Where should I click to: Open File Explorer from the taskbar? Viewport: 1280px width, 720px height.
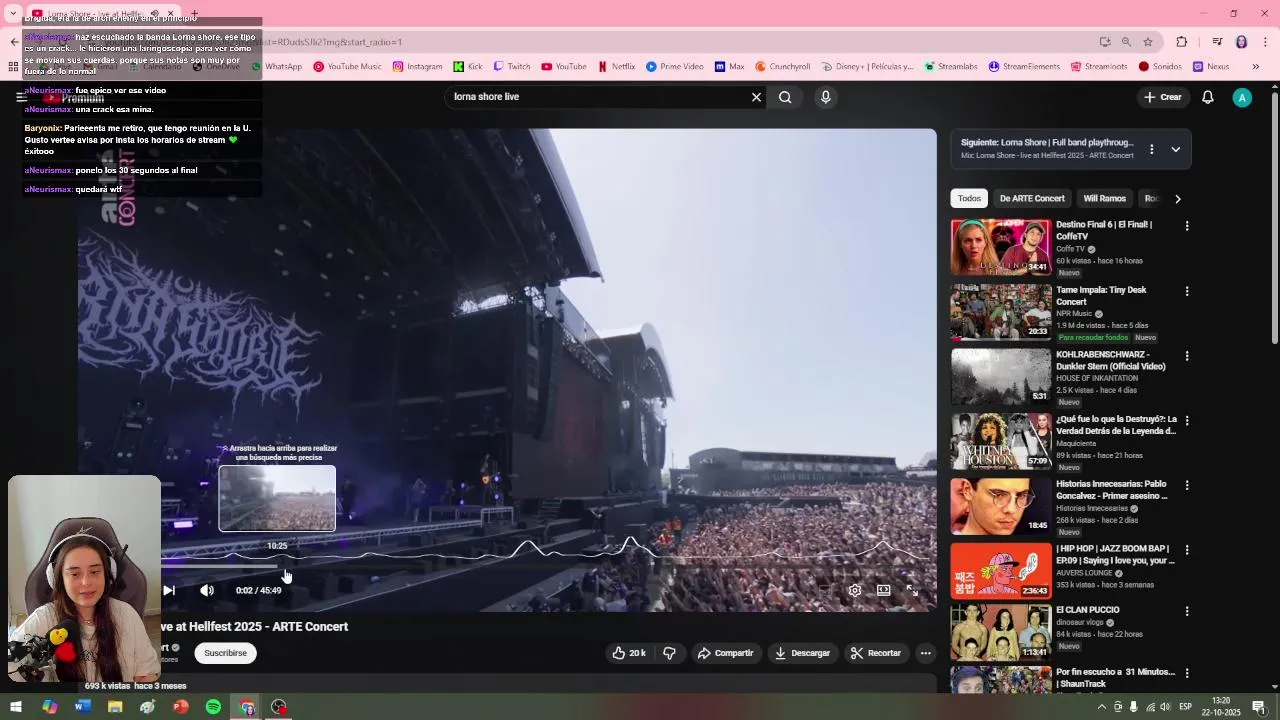(x=115, y=707)
